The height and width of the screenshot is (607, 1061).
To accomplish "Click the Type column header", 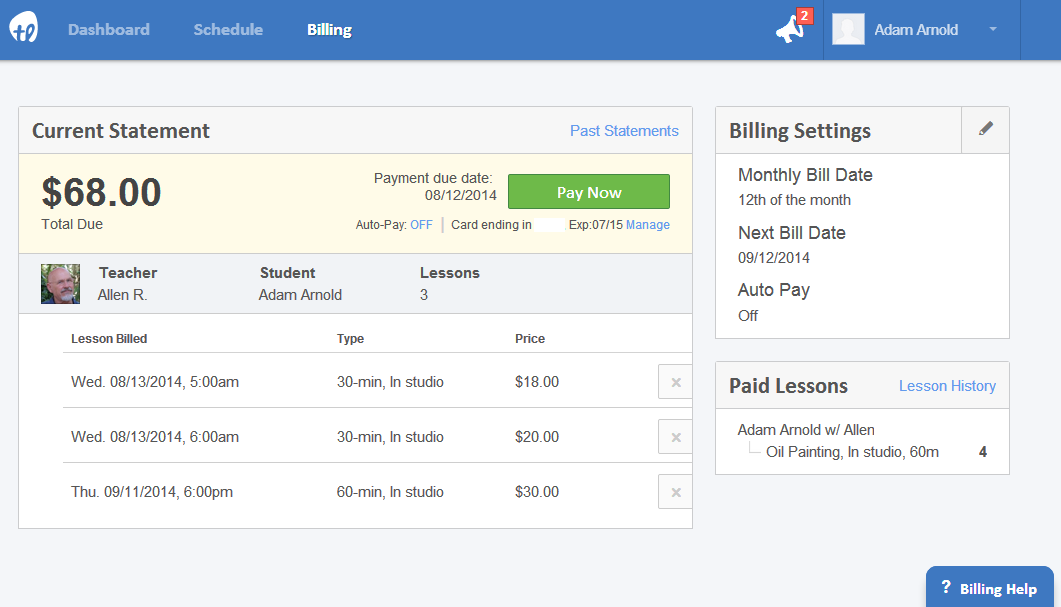I will pyautogui.click(x=350, y=338).
